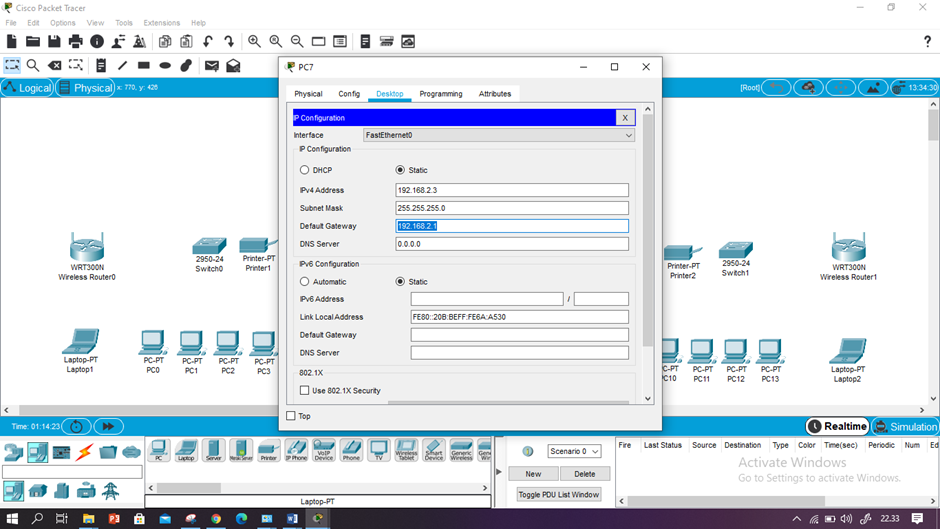Open the Extensions menu
The image size is (940, 529).
161,23
